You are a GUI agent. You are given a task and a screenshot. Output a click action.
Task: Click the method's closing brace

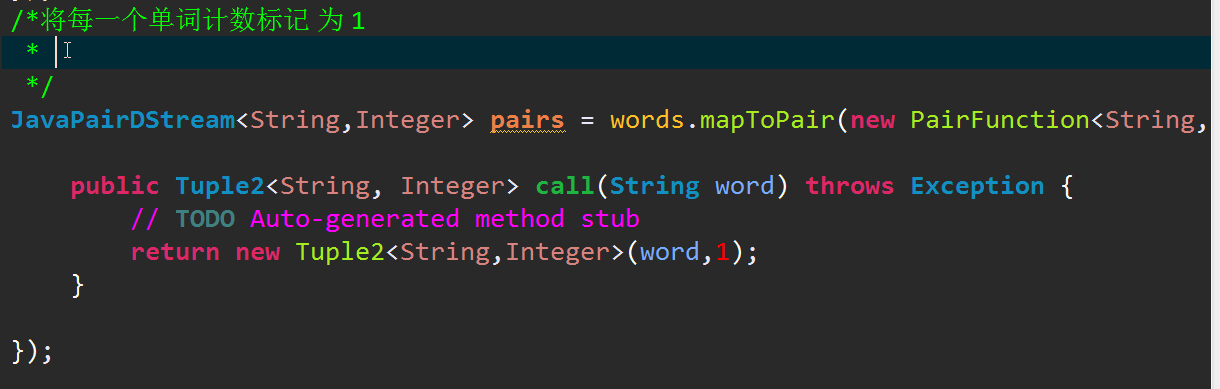78,285
